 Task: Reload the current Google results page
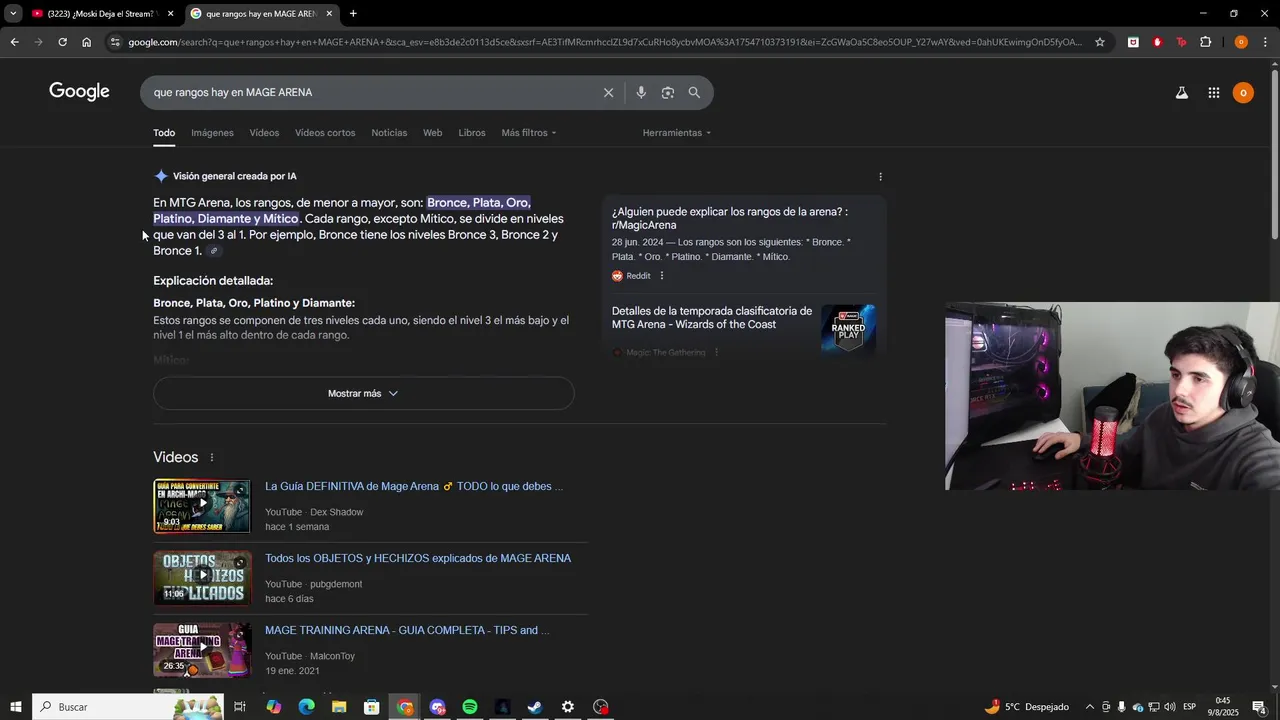62,42
